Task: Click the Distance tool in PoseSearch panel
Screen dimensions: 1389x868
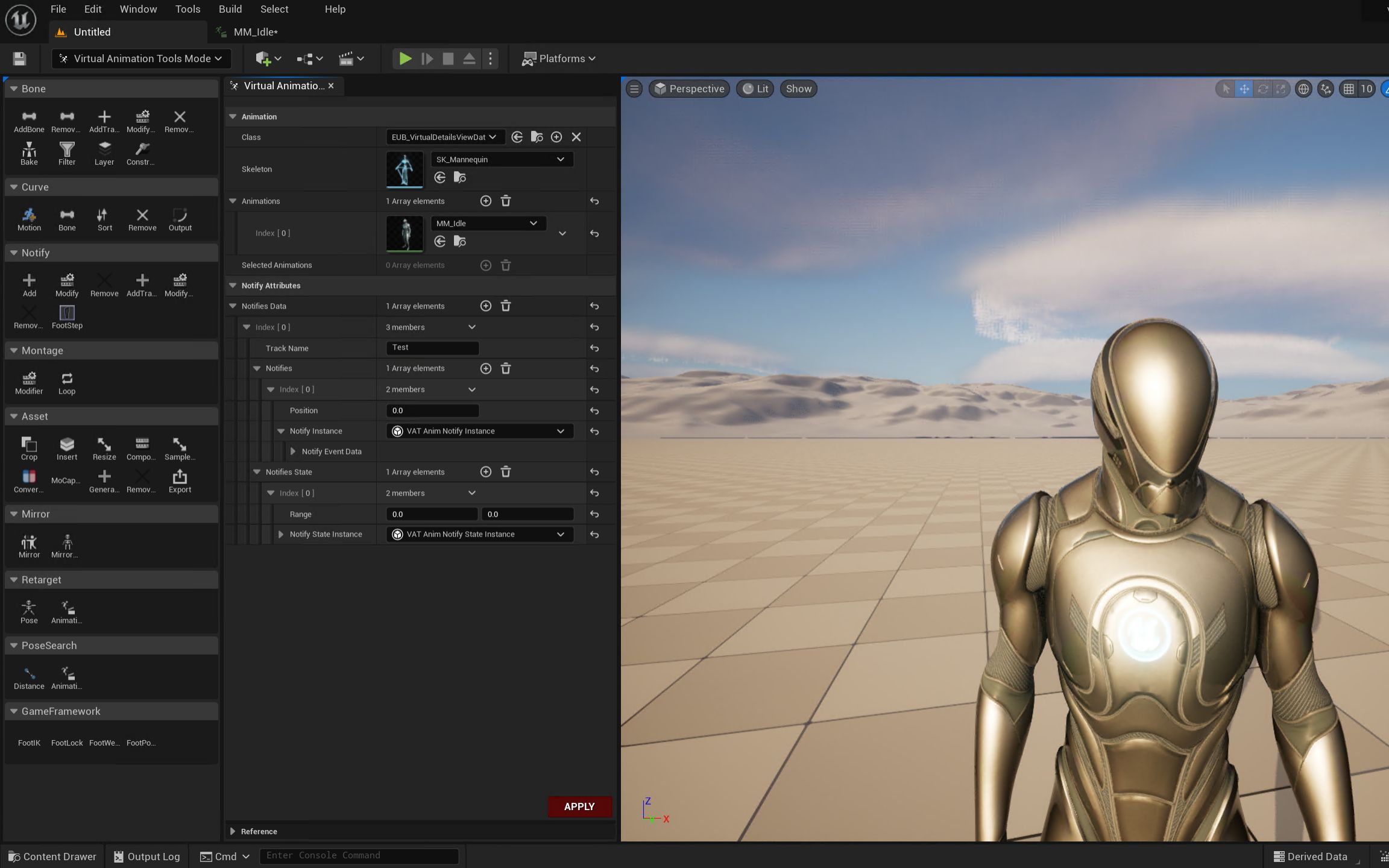Action: pyautogui.click(x=28, y=676)
